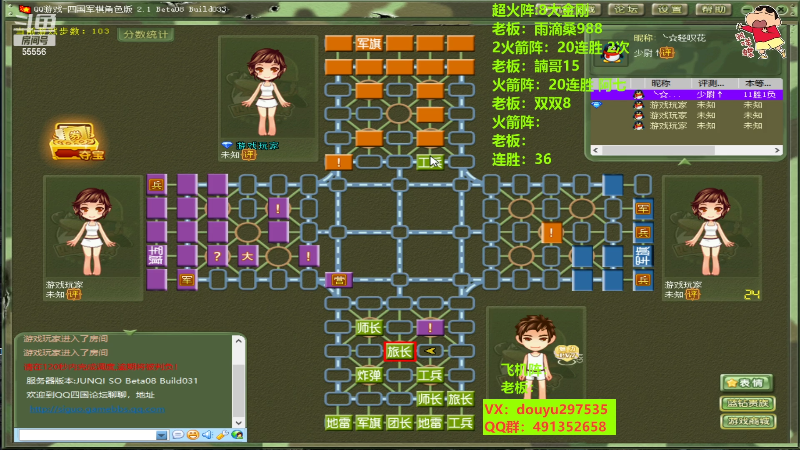This screenshot has width=800, height=450.
Task: Open 分数统计 score statistics
Action: tap(145, 34)
